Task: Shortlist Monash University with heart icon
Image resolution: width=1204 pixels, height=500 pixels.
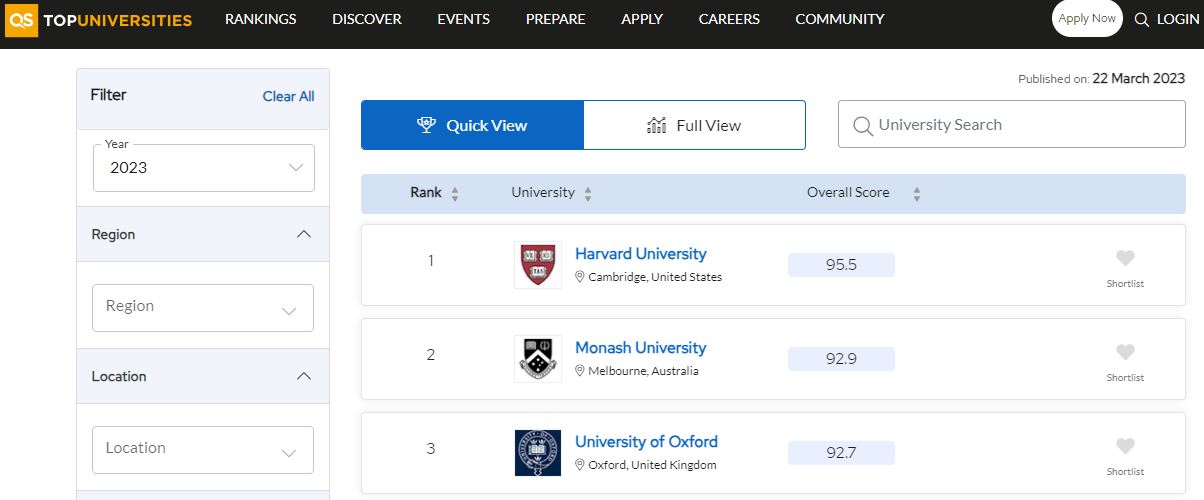Action: click(x=1125, y=353)
